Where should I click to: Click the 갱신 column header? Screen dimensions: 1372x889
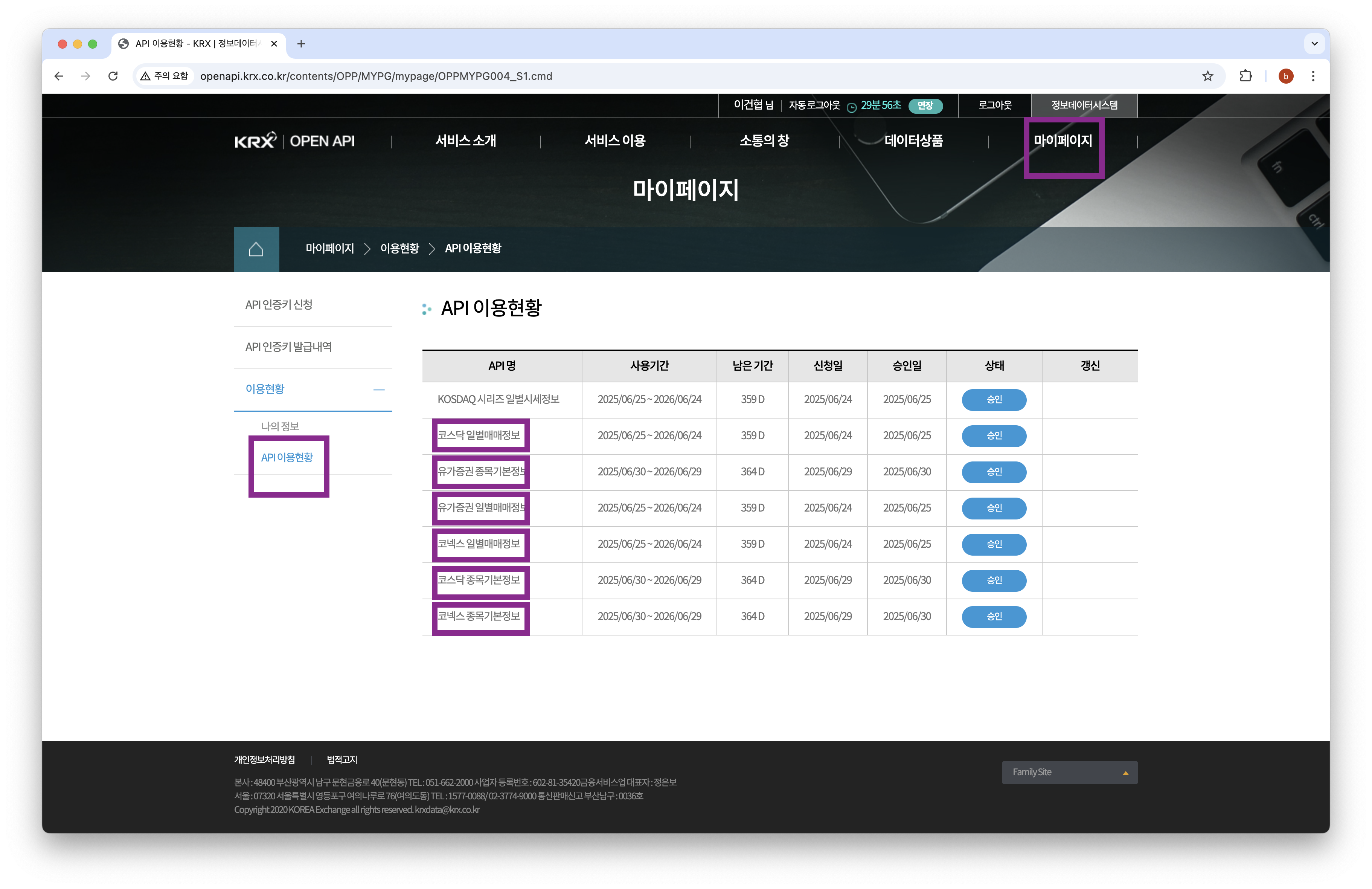click(1090, 366)
